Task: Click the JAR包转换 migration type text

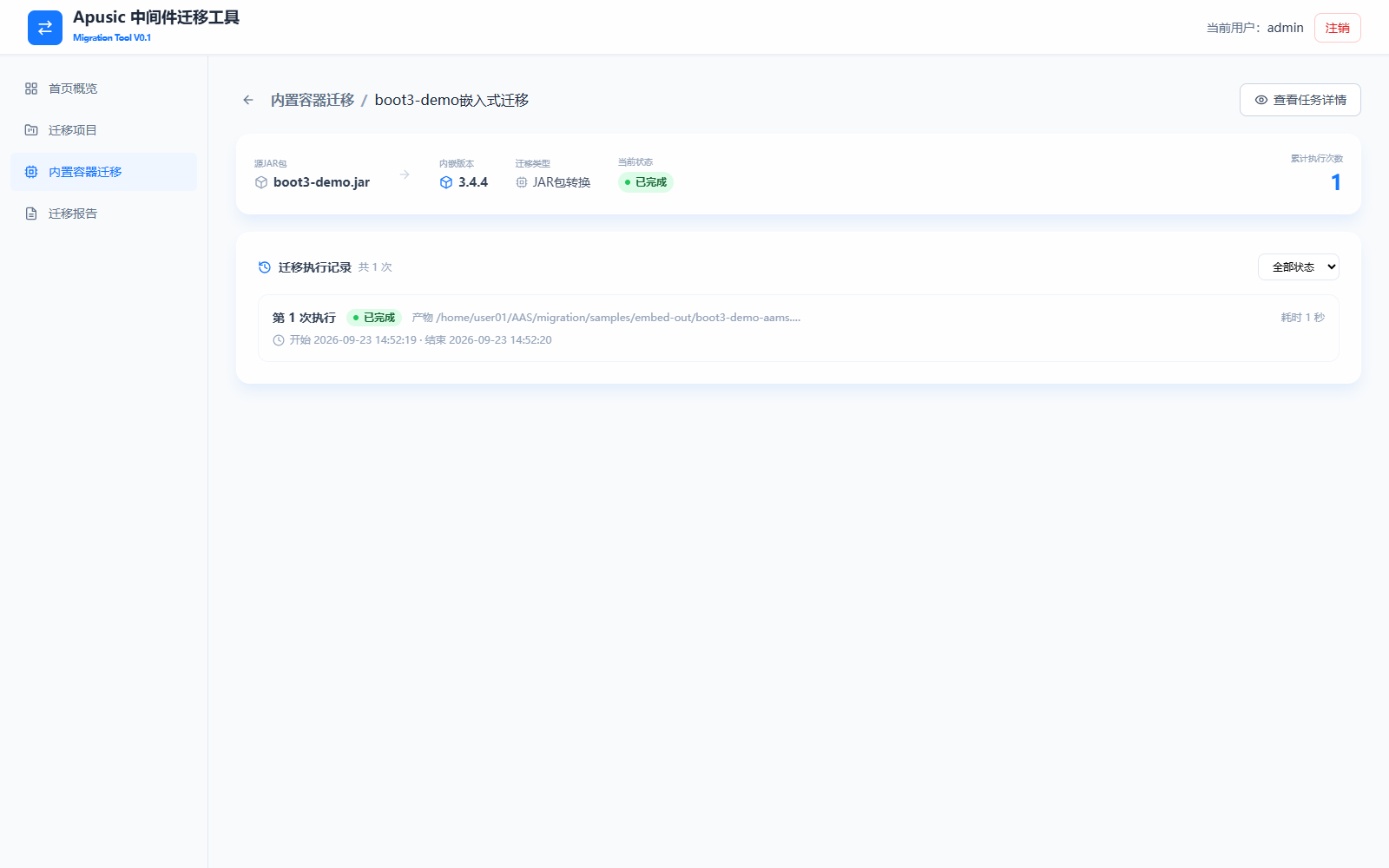Action: pos(562,182)
